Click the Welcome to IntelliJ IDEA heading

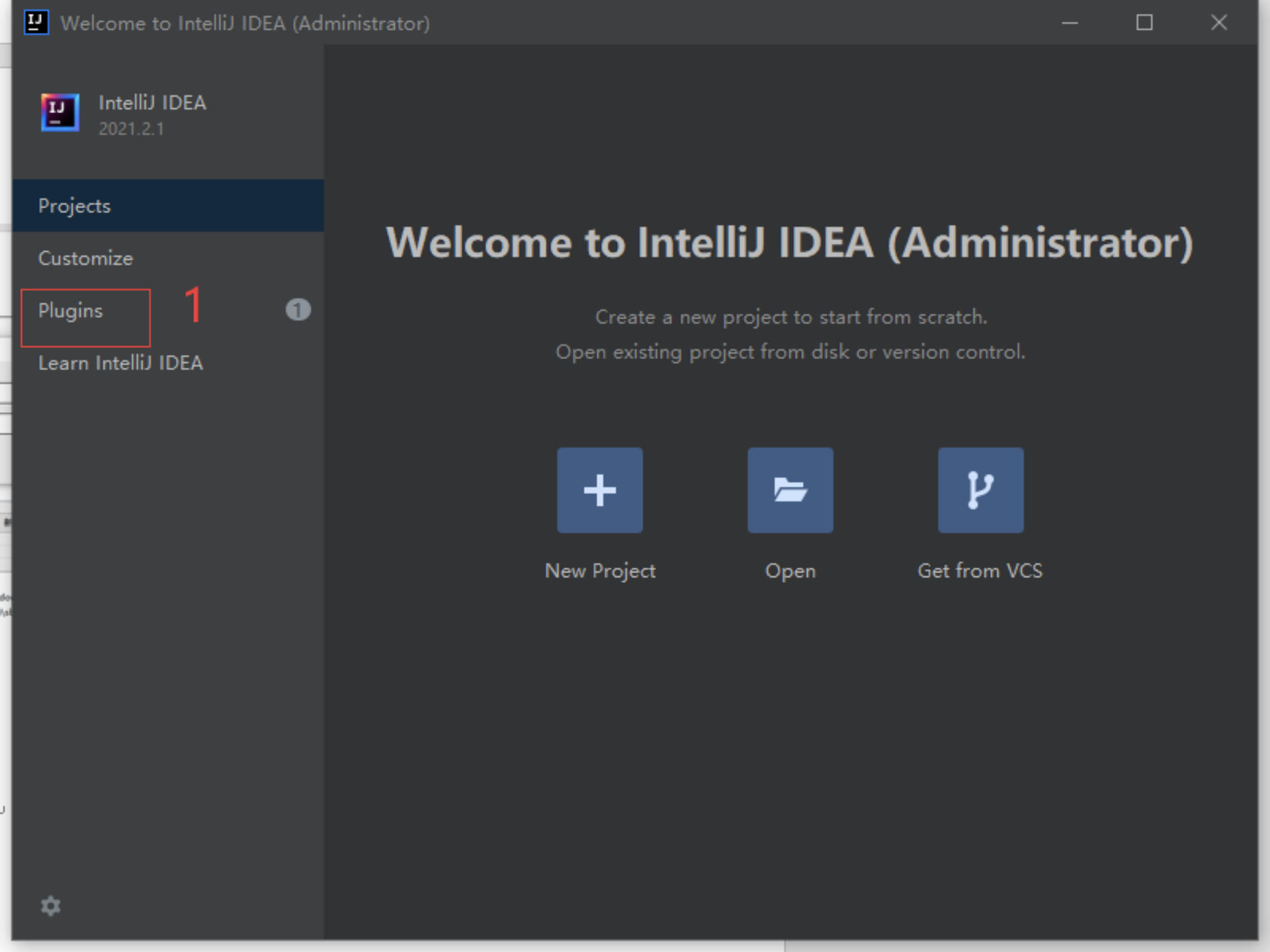(790, 243)
